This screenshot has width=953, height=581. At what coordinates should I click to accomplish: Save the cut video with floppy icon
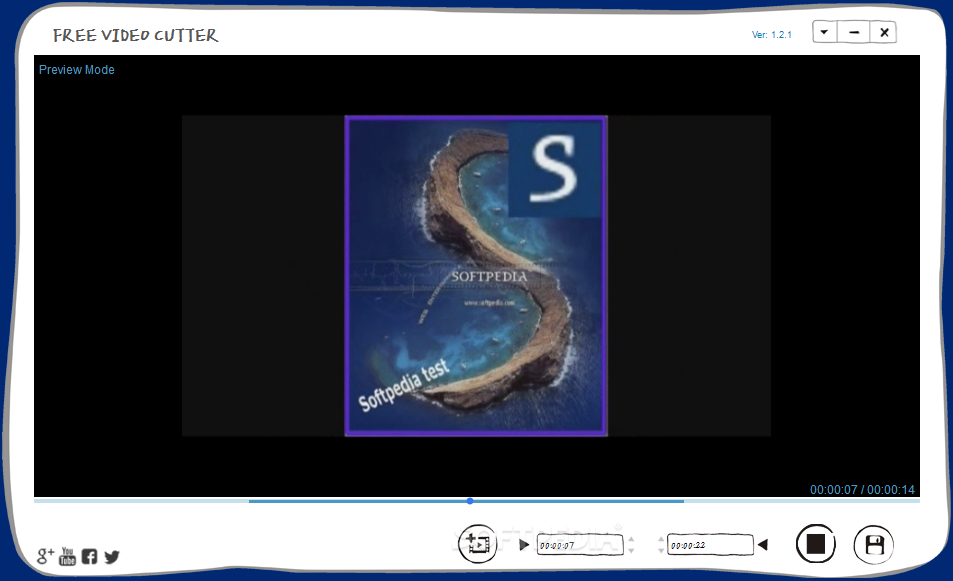click(874, 545)
